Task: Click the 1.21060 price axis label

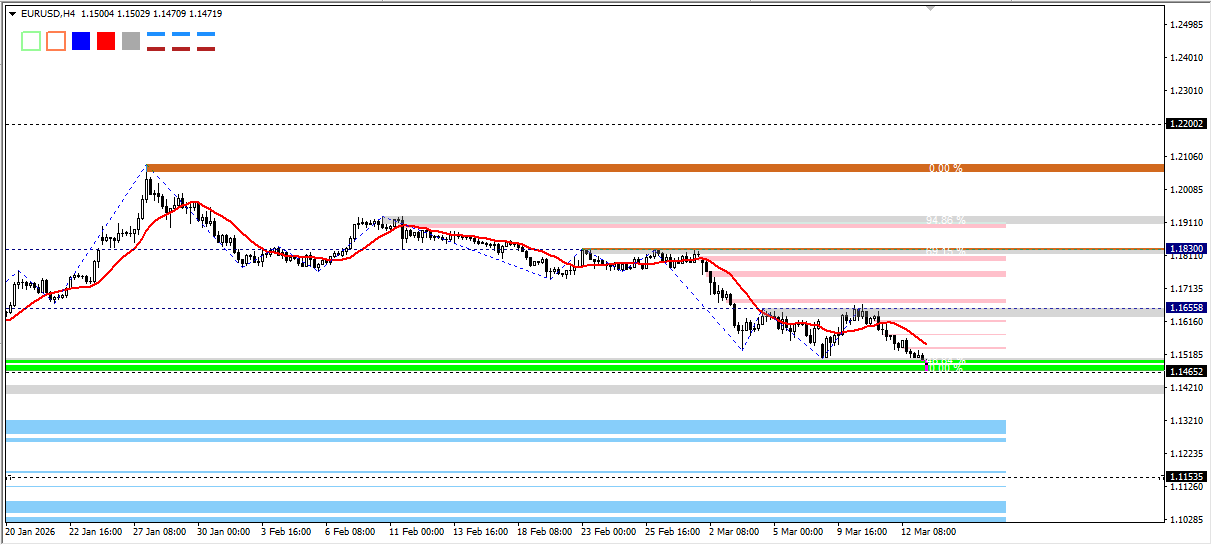Action: [x=1186, y=157]
